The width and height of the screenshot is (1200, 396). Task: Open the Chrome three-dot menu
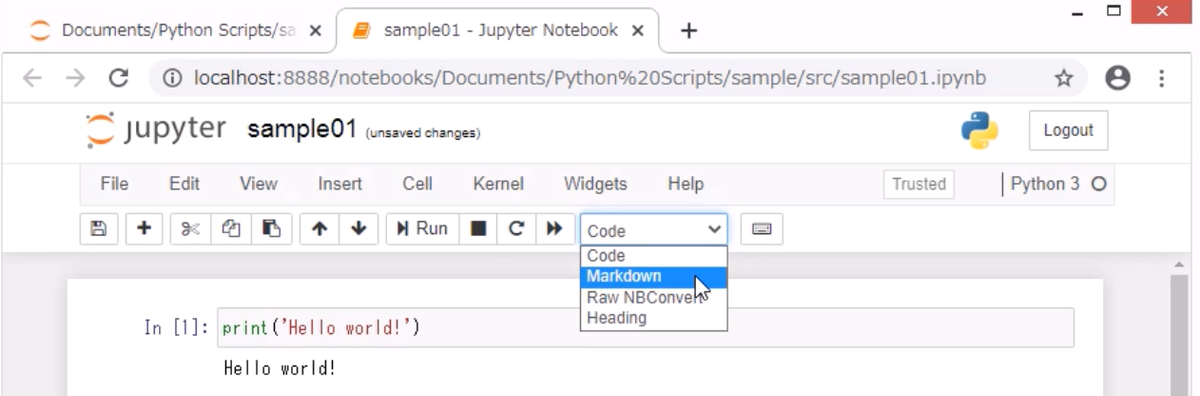click(x=1162, y=78)
